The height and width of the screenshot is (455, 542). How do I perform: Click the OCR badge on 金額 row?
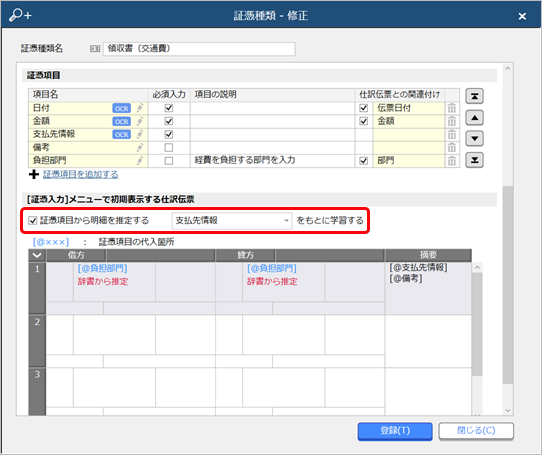[122, 121]
